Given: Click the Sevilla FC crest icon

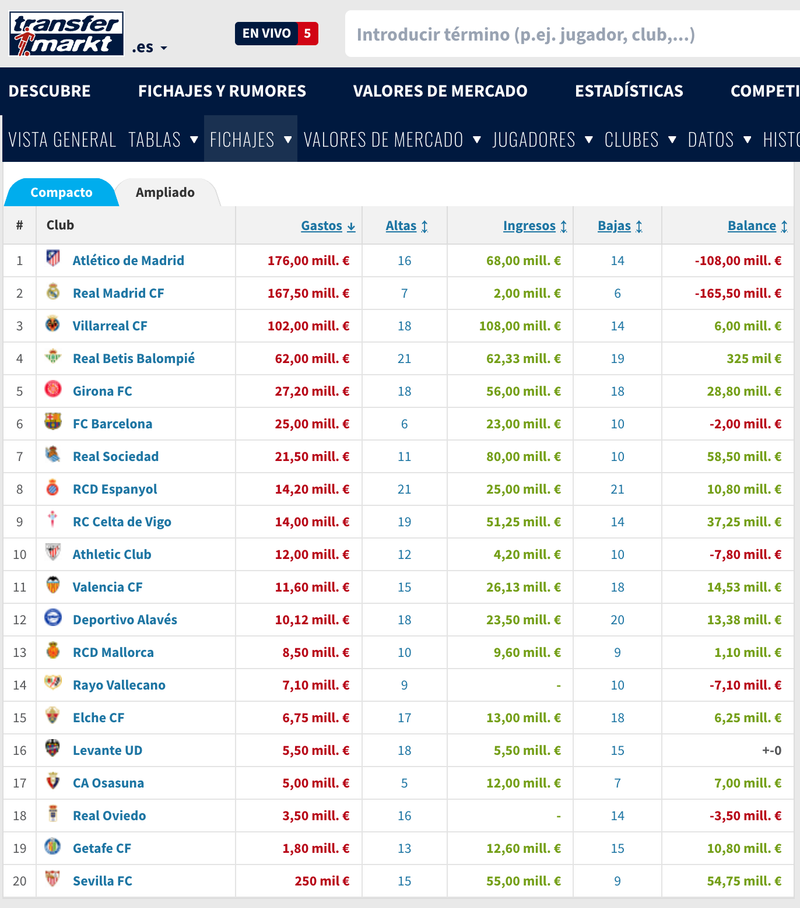Looking at the screenshot, I should (x=53, y=880).
